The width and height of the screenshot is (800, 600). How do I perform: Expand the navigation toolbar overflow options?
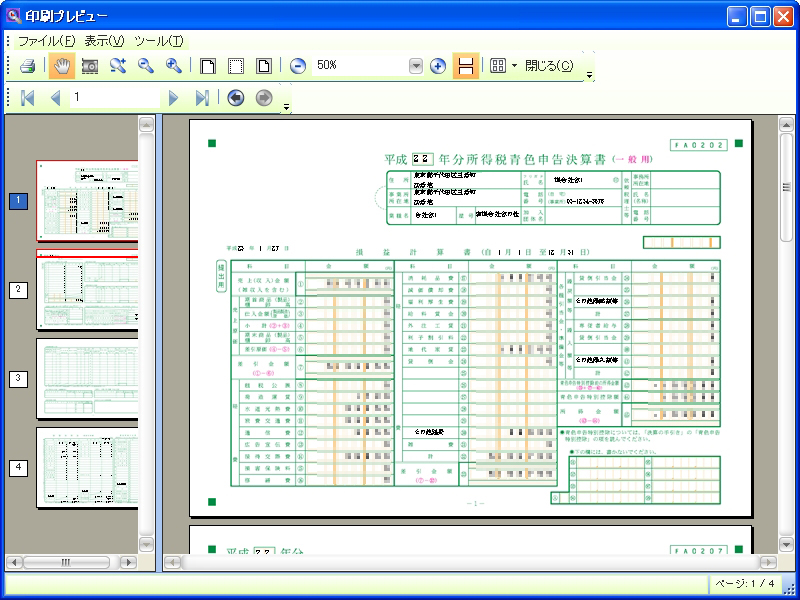[287, 104]
